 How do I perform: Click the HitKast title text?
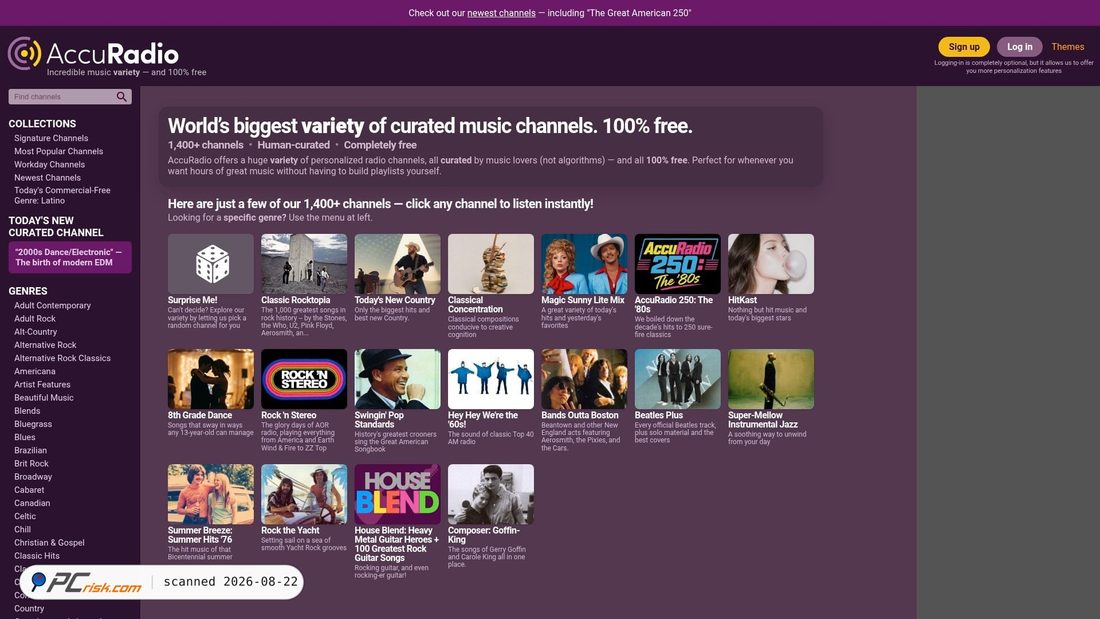pyautogui.click(x=742, y=300)
